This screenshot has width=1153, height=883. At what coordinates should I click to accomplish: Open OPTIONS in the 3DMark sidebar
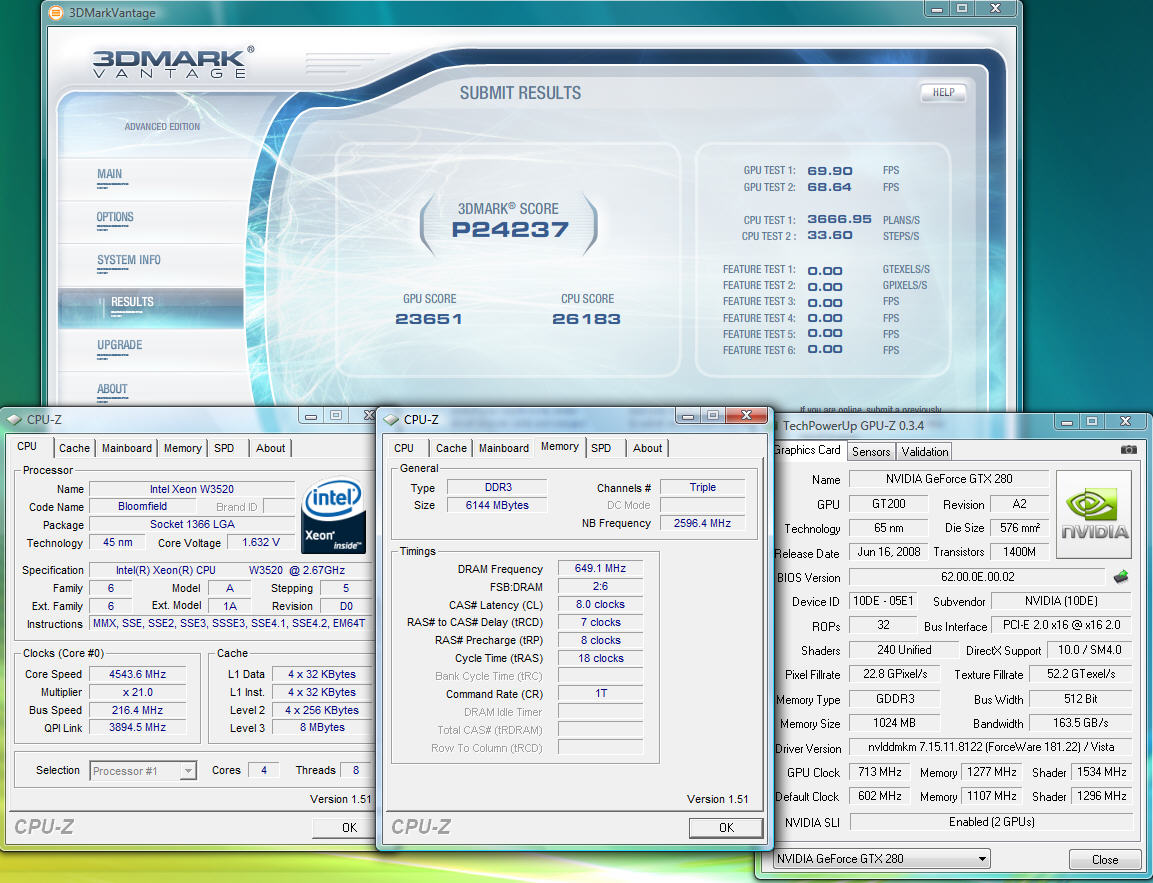[115, 217]
